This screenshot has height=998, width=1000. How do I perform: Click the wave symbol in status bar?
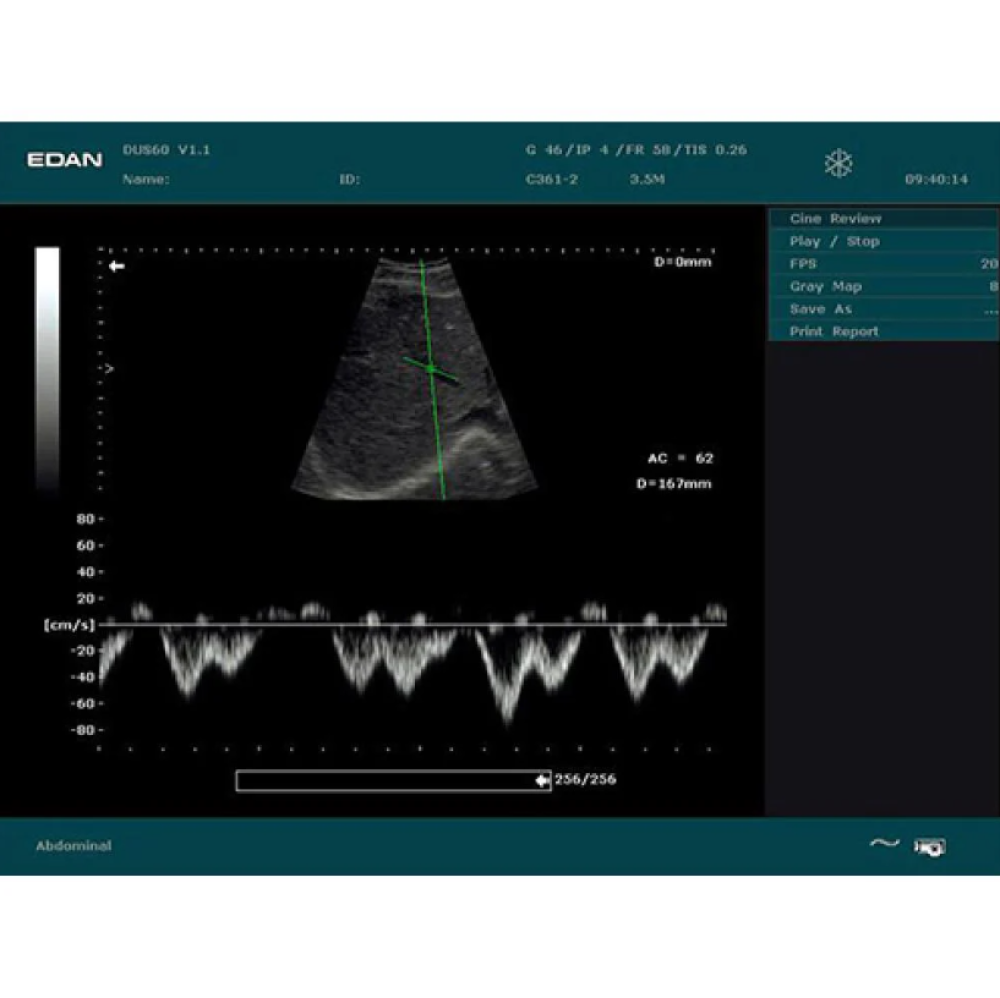pyautogui.click(x=884, y=844)
